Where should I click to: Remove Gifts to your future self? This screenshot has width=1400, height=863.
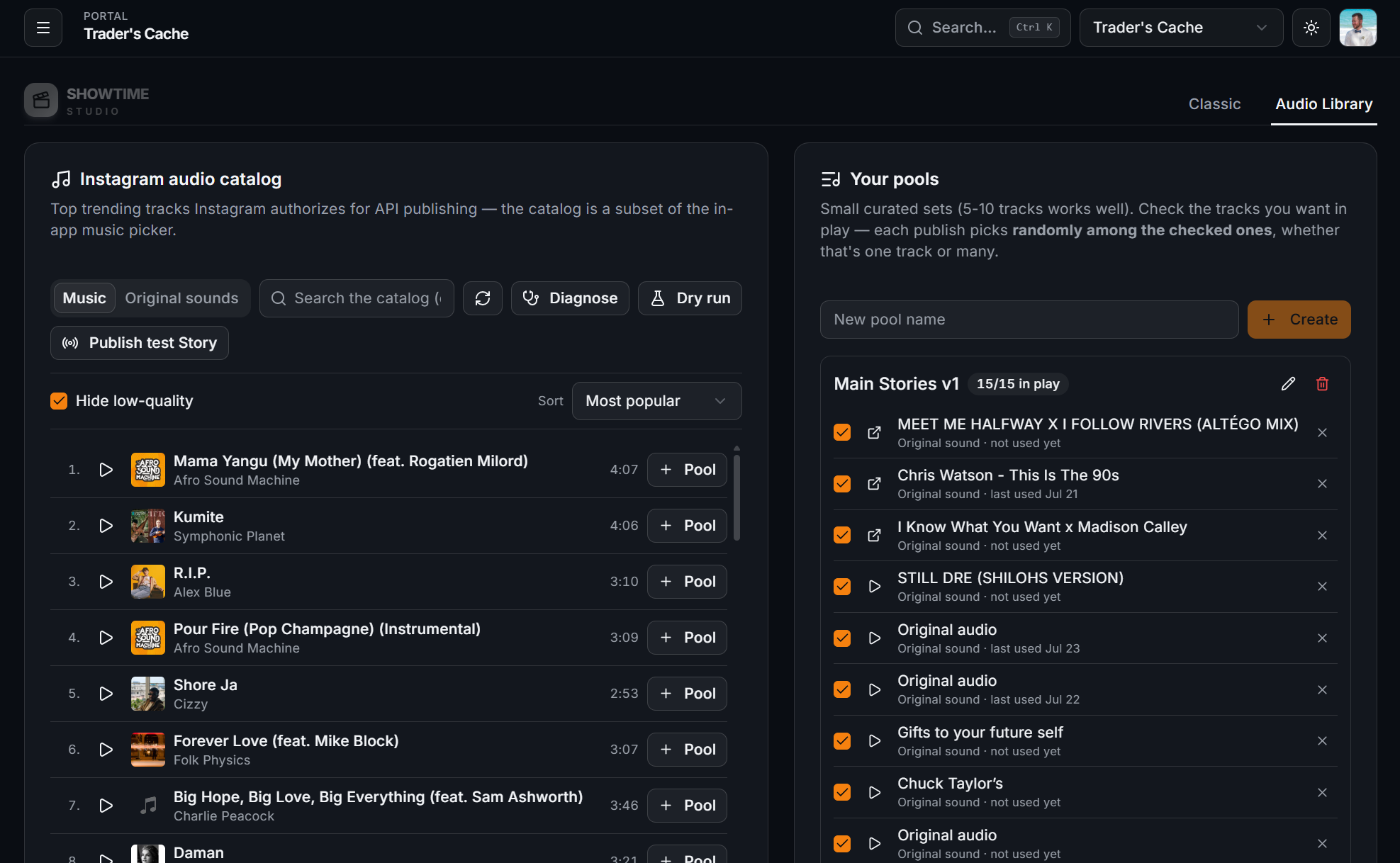(x=1322, y=741)
